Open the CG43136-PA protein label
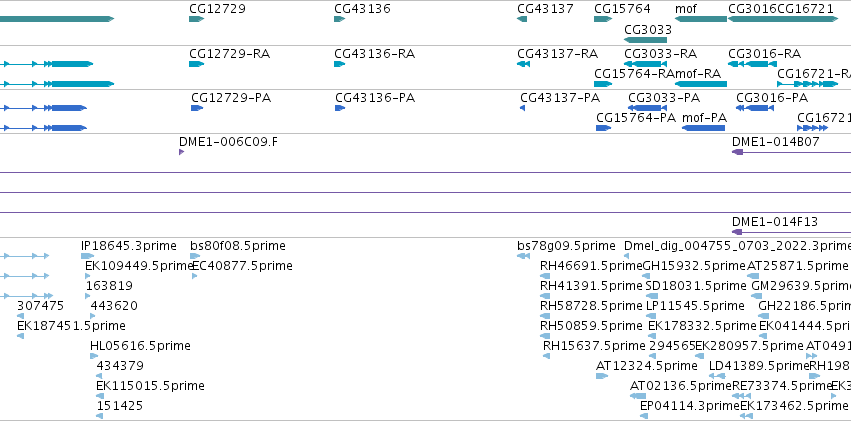Screen dimensions: 851x421 (375, 98)
